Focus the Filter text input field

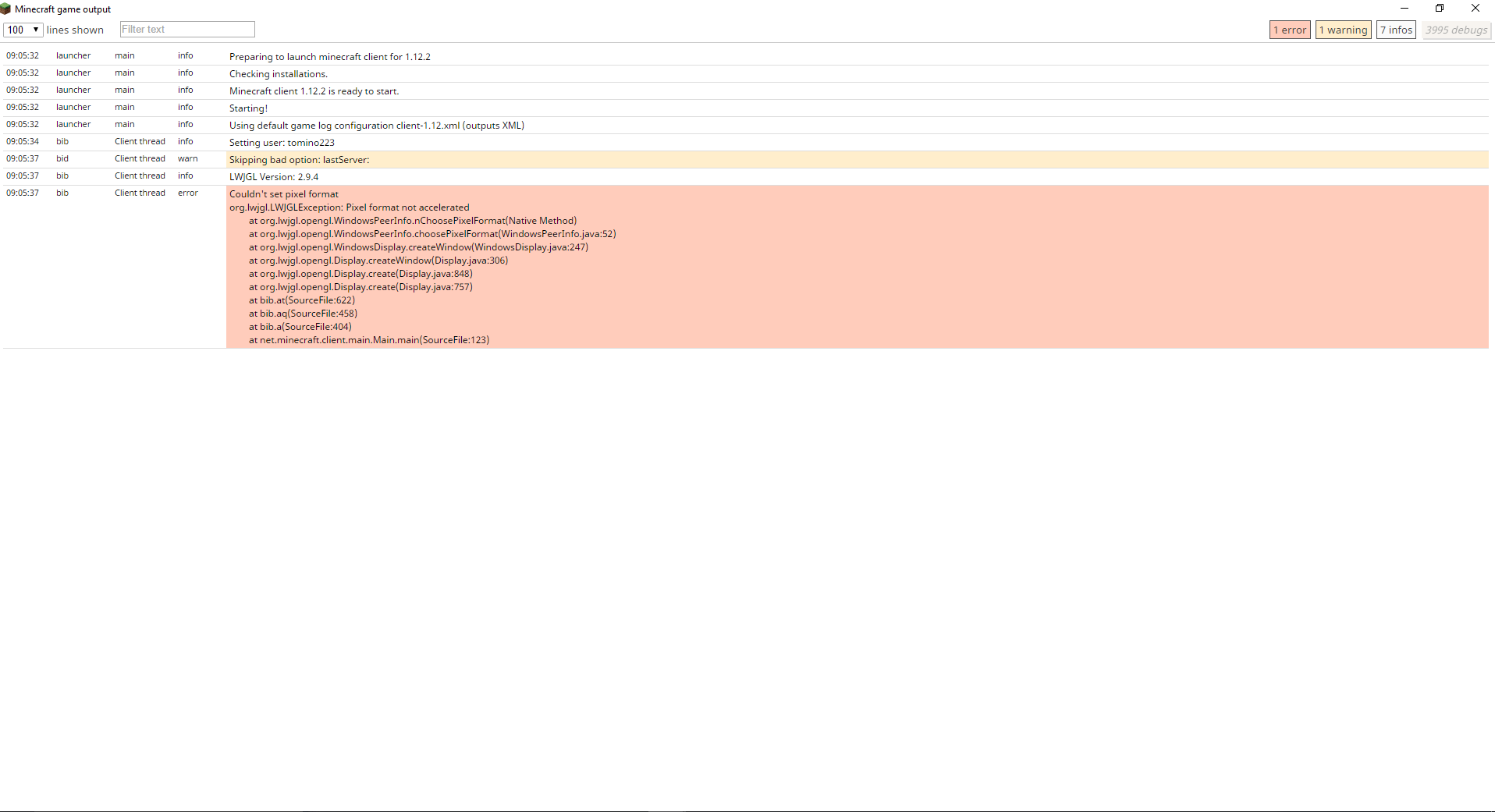tap(187, 30)
